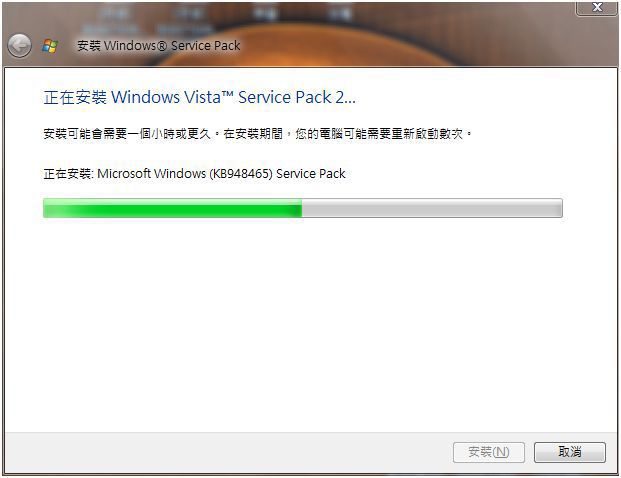Click the text Service Pack 2... in heading
Viewport: 621px width, 478px height.
coord(297,97)
